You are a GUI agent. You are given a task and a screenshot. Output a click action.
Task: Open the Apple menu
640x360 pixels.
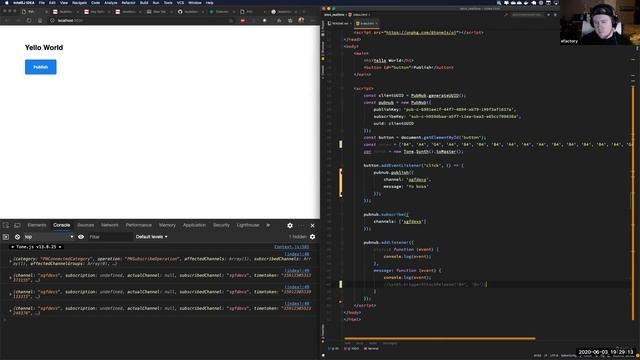7,3
